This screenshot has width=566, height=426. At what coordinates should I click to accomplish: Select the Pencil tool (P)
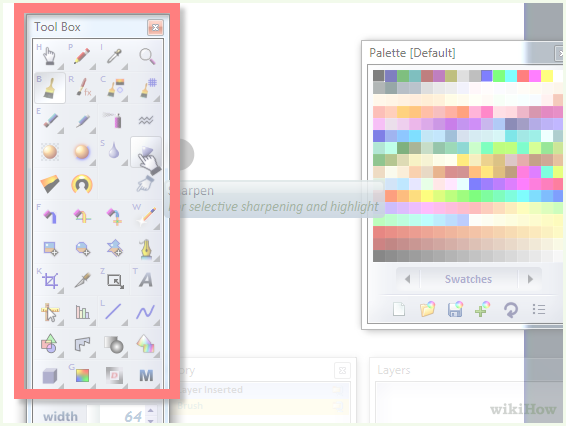[x=82, y=56]
